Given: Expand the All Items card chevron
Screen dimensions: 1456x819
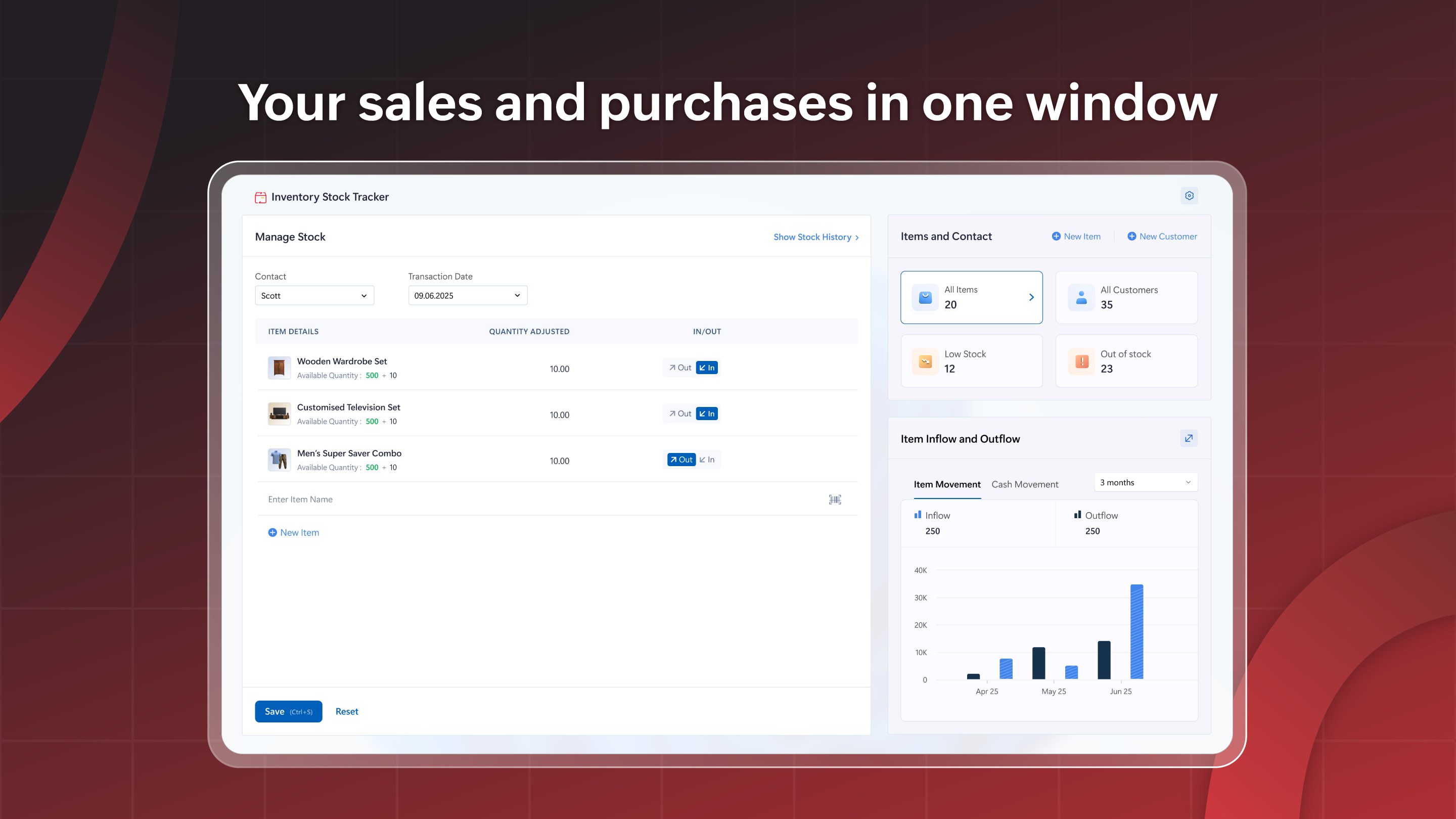Looking at the screenshot, I should pyautogui.click(x=1031, y=297).
